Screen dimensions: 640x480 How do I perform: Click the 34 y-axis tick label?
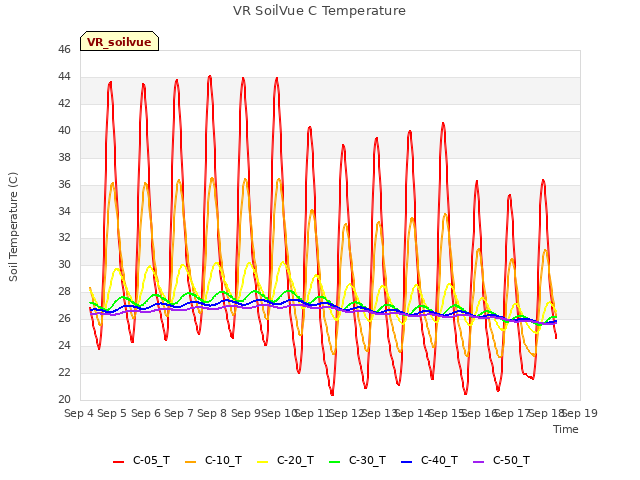(64, 211)
